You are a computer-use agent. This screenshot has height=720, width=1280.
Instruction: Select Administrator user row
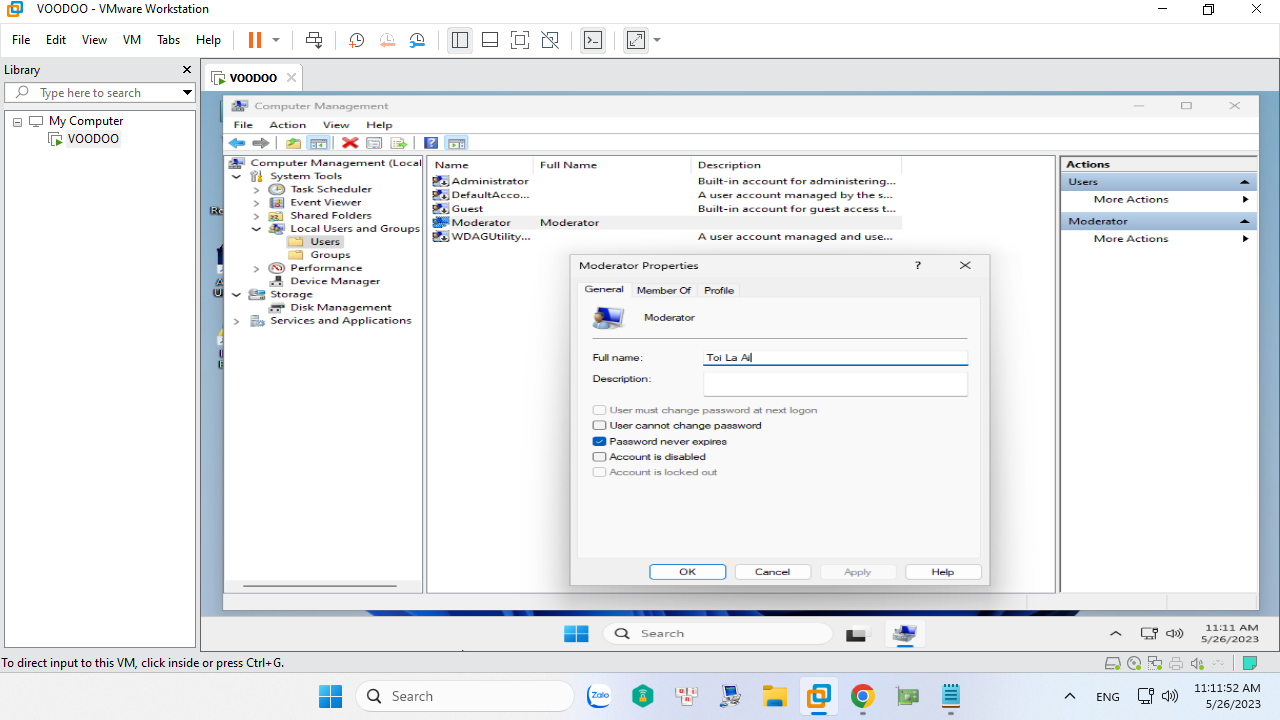pos(666,181)
